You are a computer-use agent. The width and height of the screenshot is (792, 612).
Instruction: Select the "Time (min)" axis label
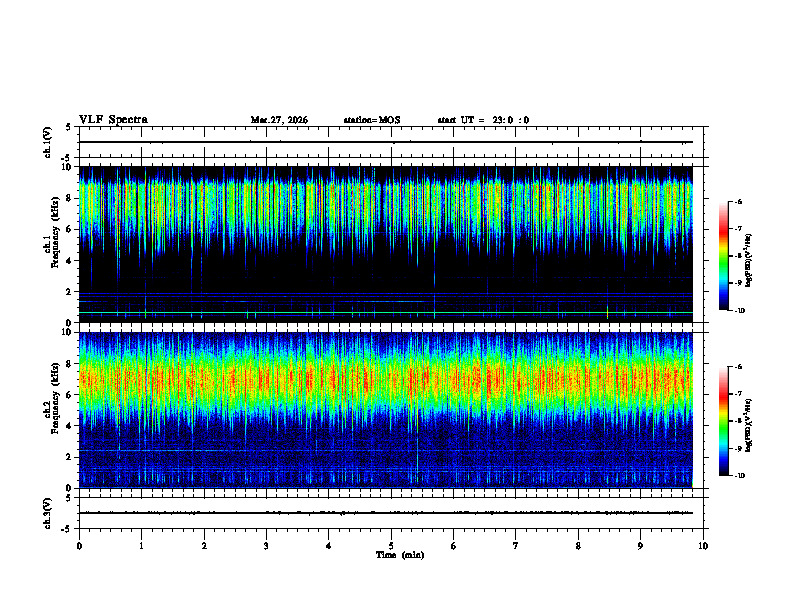click(x=400, y=555)
